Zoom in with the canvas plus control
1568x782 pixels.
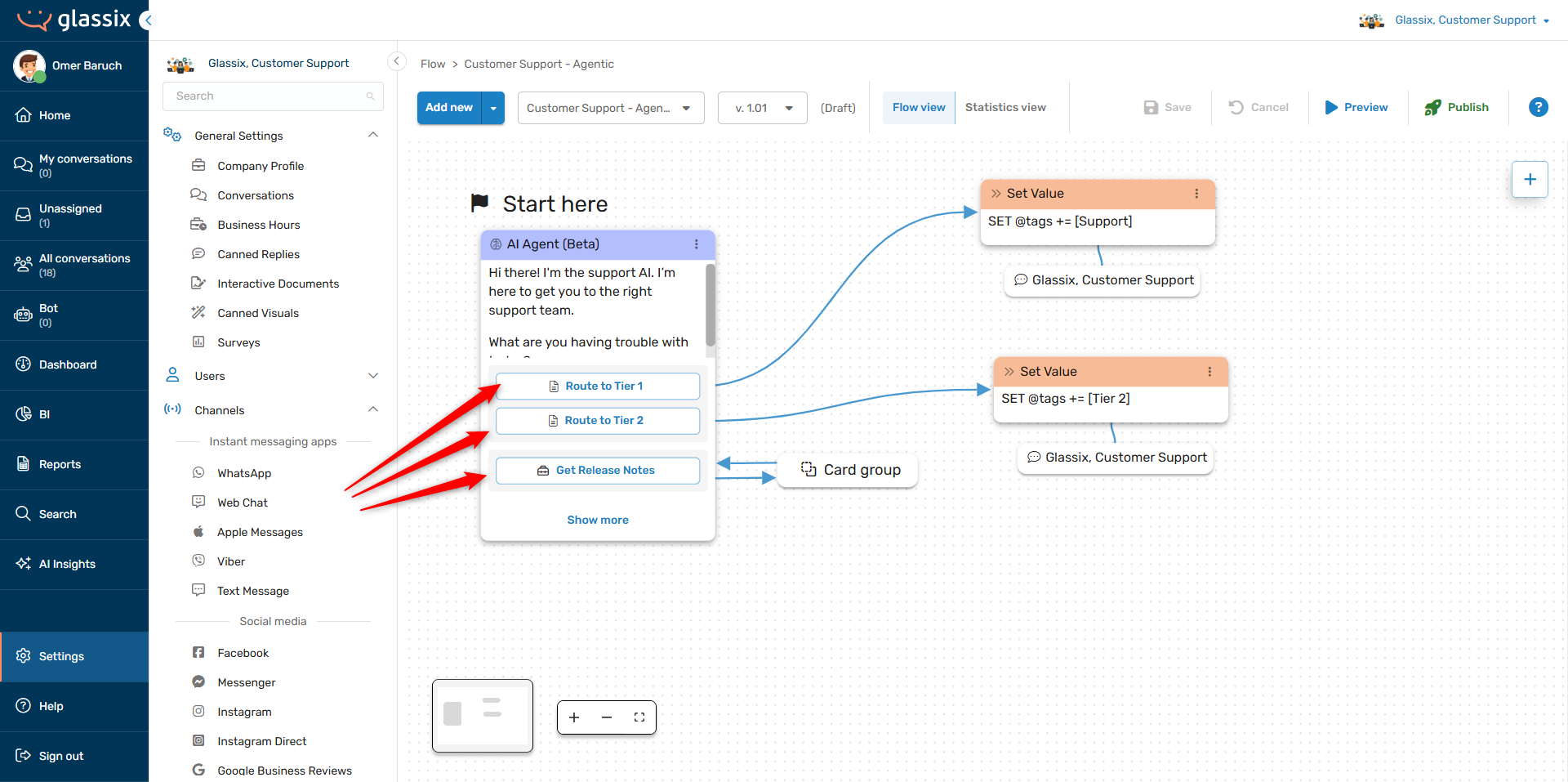[x=574, y=717]
